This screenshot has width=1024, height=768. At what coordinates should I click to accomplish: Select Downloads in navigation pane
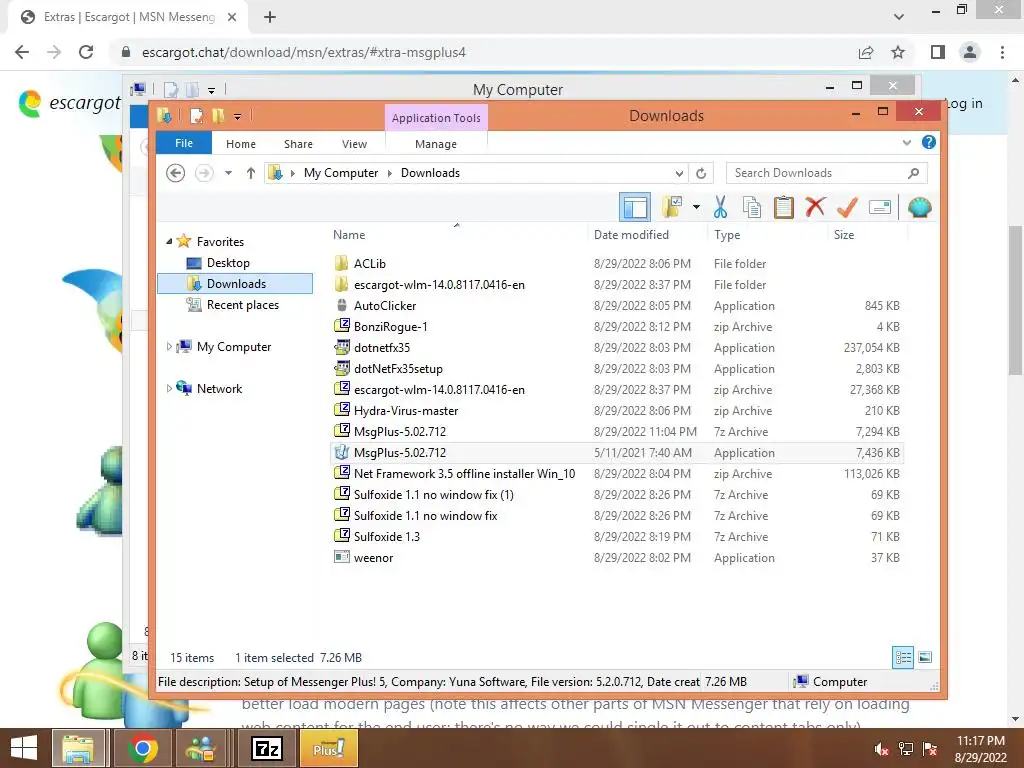pos(235,283)
